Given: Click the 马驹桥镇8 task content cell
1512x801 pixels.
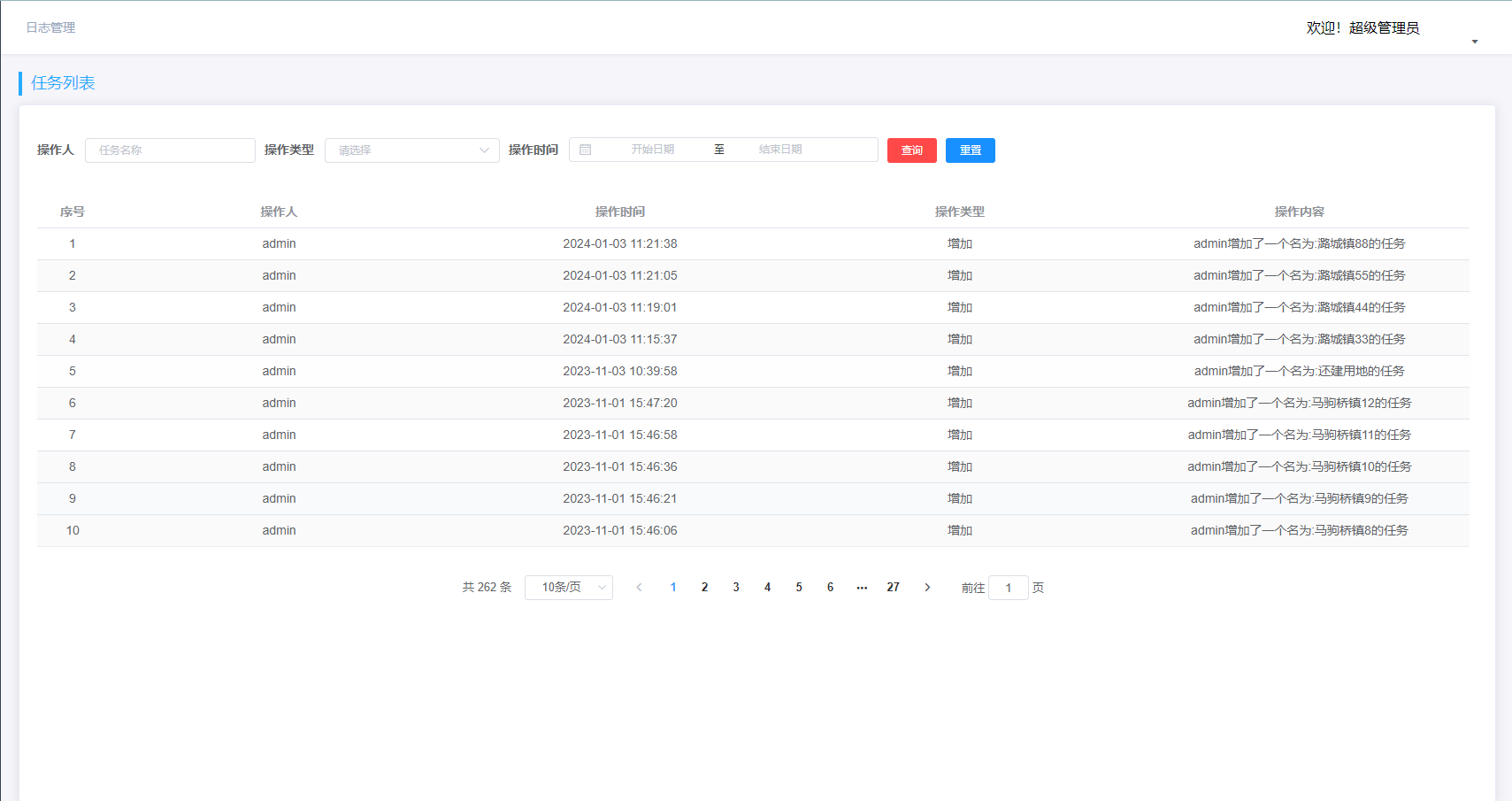Looking at the screenshot, I should [x=1300, y=530].
